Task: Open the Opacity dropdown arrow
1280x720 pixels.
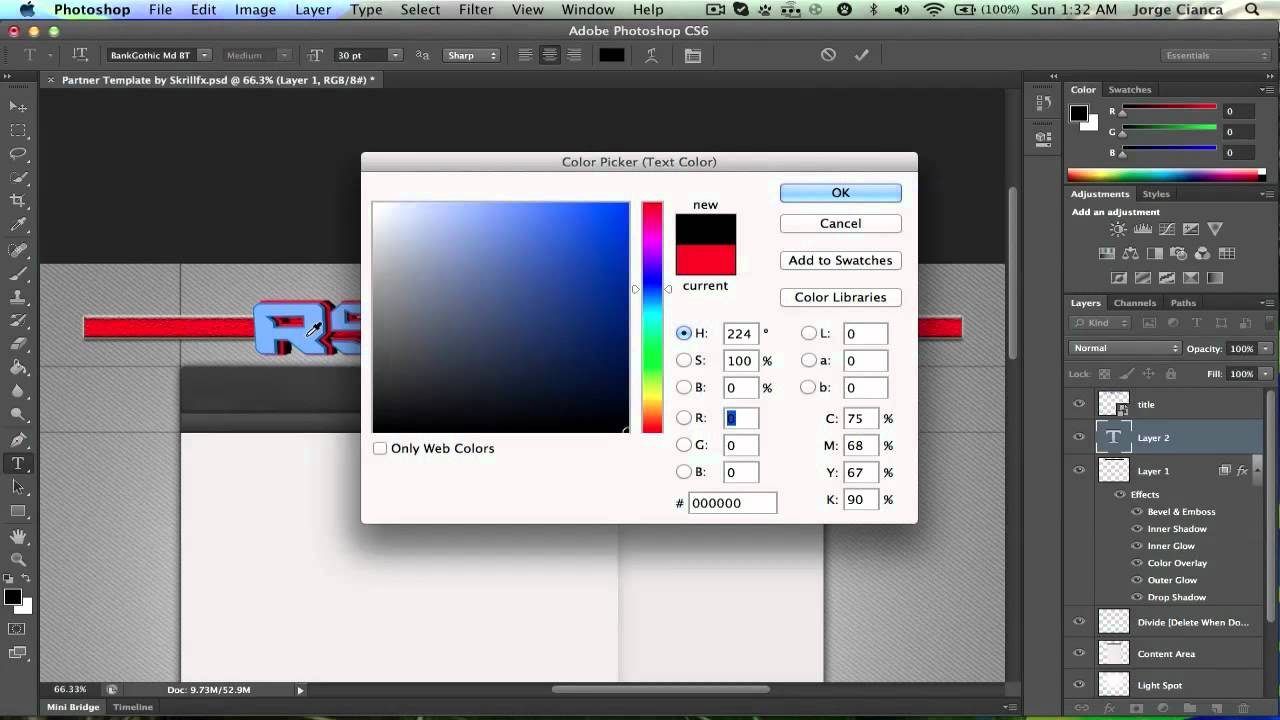Action: coord(1266,348)
